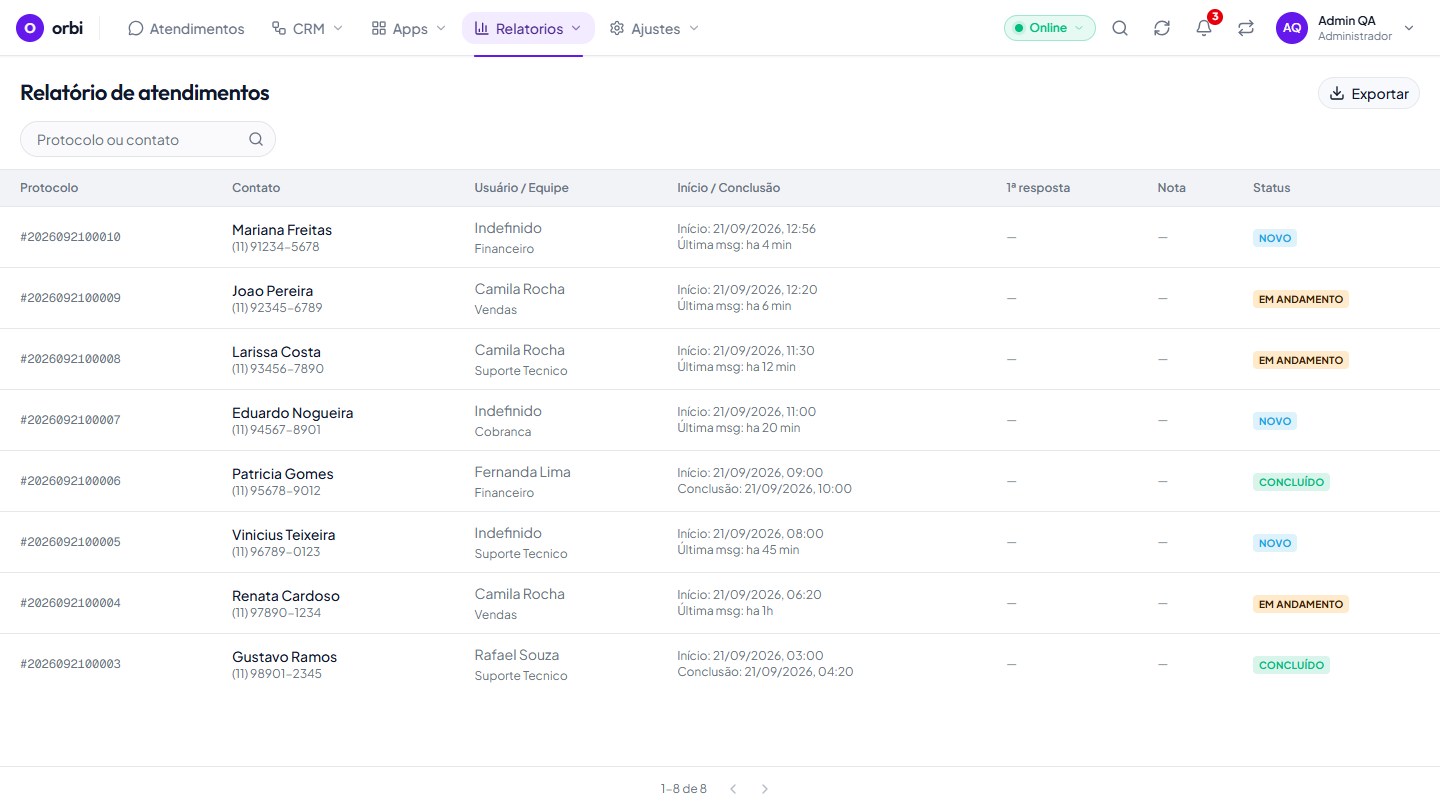Select the Relatorios tab
1440x810 pixels.
(x=528, y=28)
